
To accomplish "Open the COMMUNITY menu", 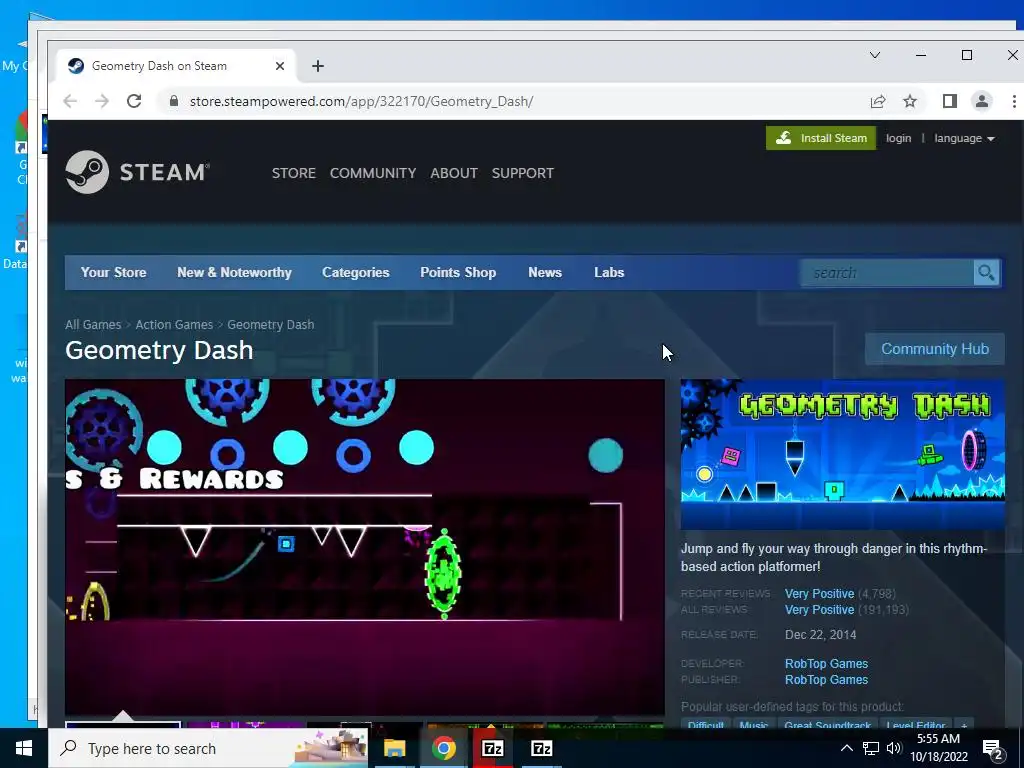I will (x=373, y=173).
